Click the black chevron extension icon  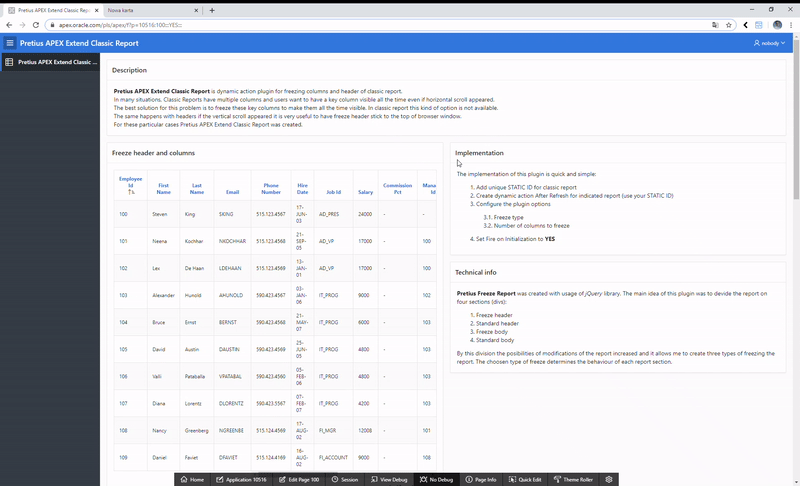(745, 25)
